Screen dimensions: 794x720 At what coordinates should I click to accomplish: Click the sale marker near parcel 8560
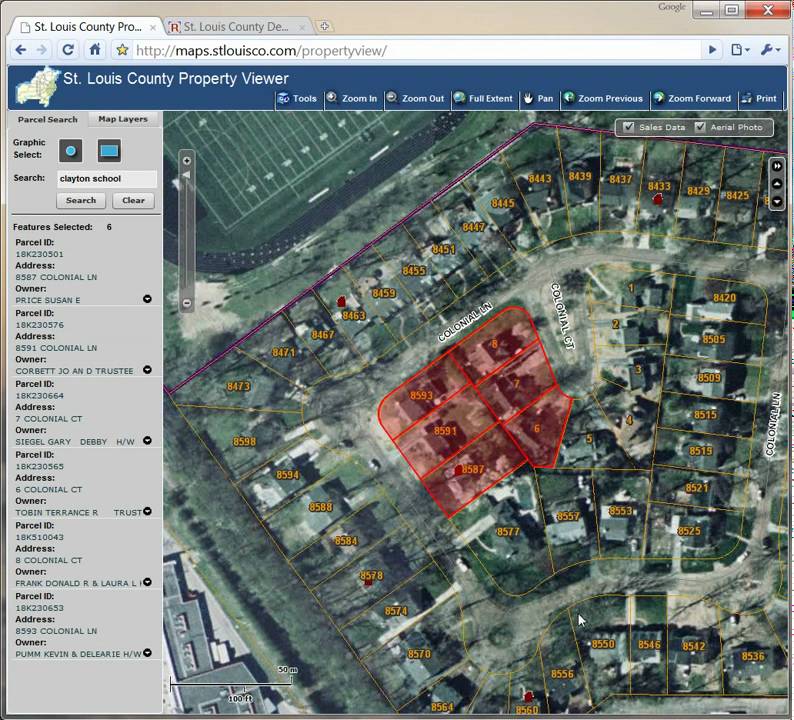[528, 697]
